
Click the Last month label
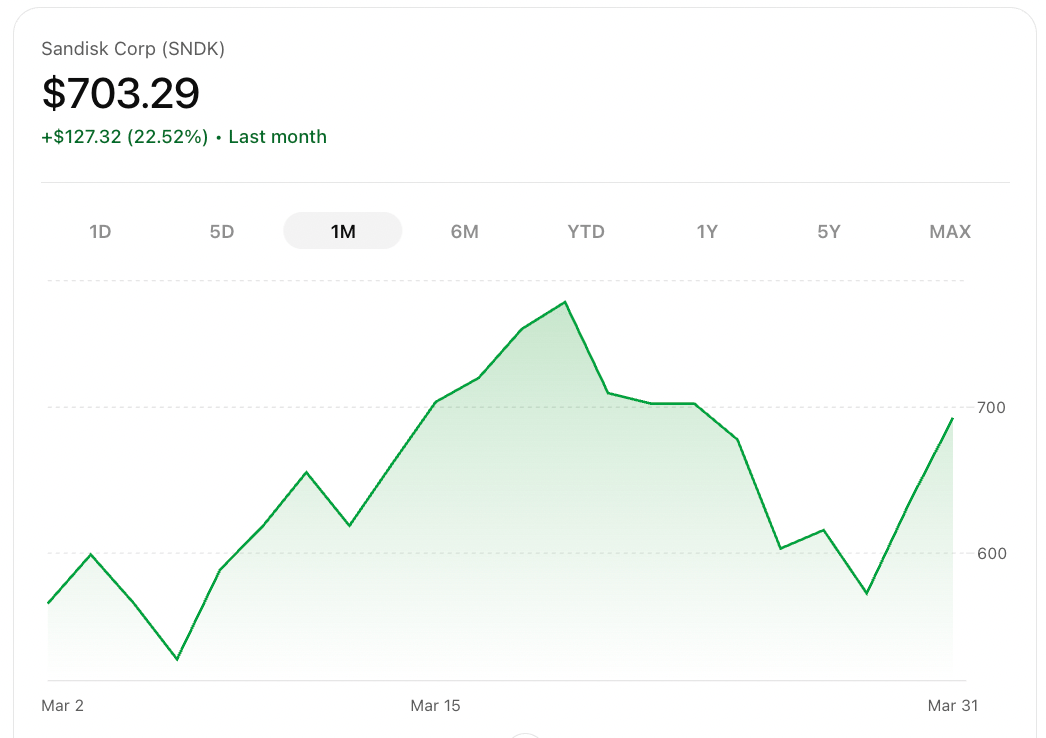click(x=277, y=137)
